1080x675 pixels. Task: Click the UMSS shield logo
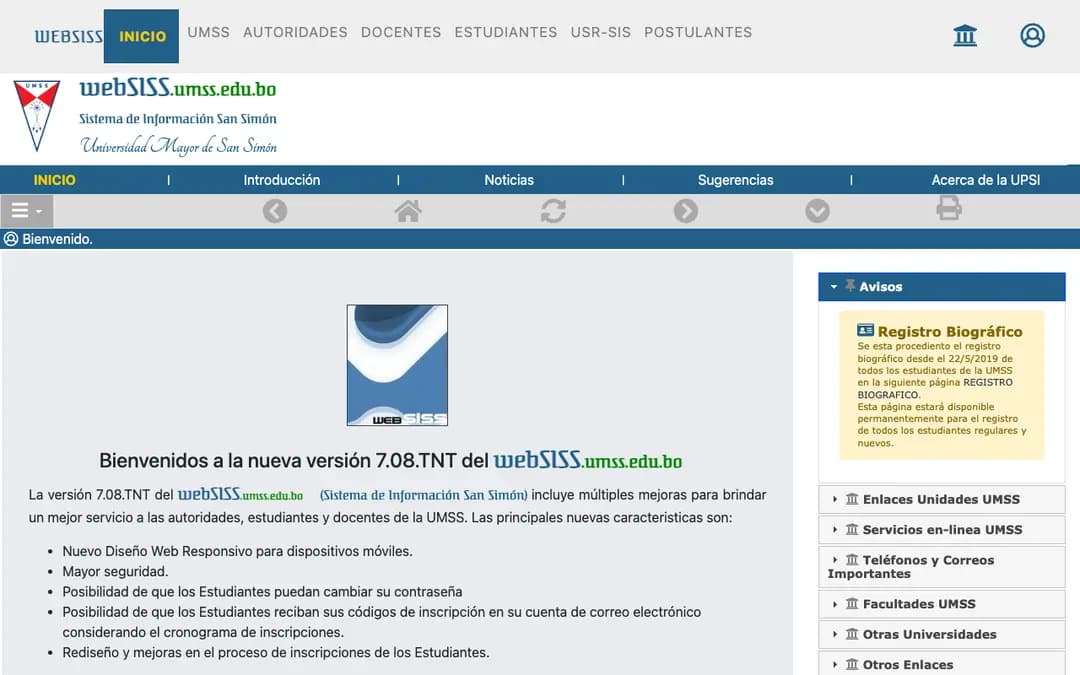coord(37,116)
